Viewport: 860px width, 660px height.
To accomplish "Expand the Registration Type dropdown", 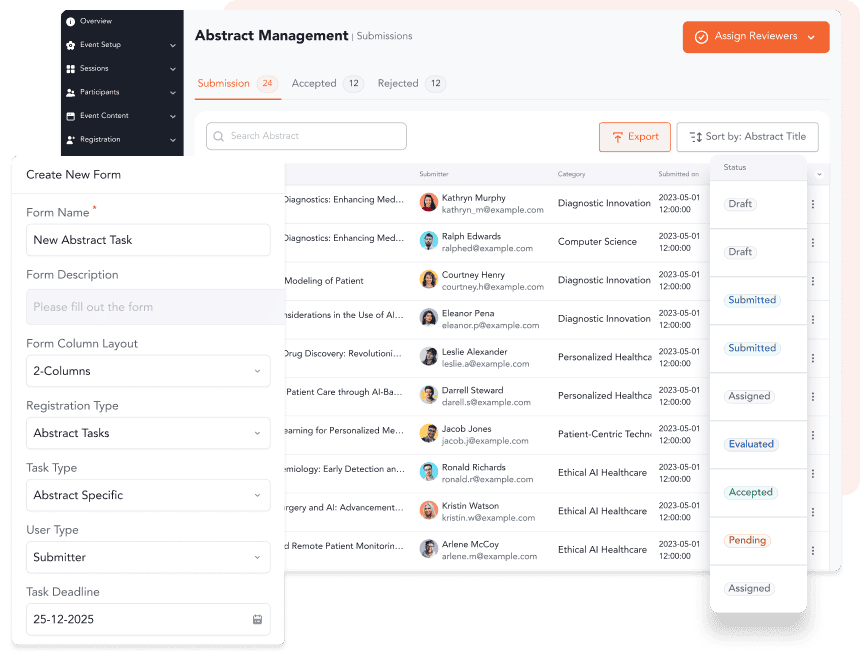I will 148,433.
